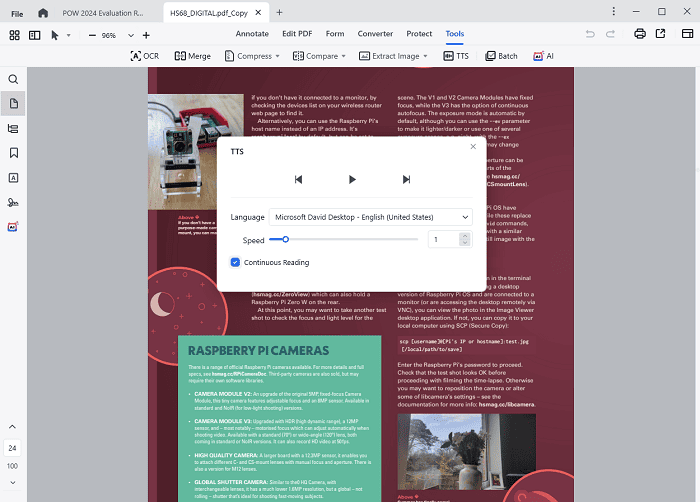Screen dimensions: 700x502
Task: Open the signature panel in the sidebar
Action: [14, 202]
